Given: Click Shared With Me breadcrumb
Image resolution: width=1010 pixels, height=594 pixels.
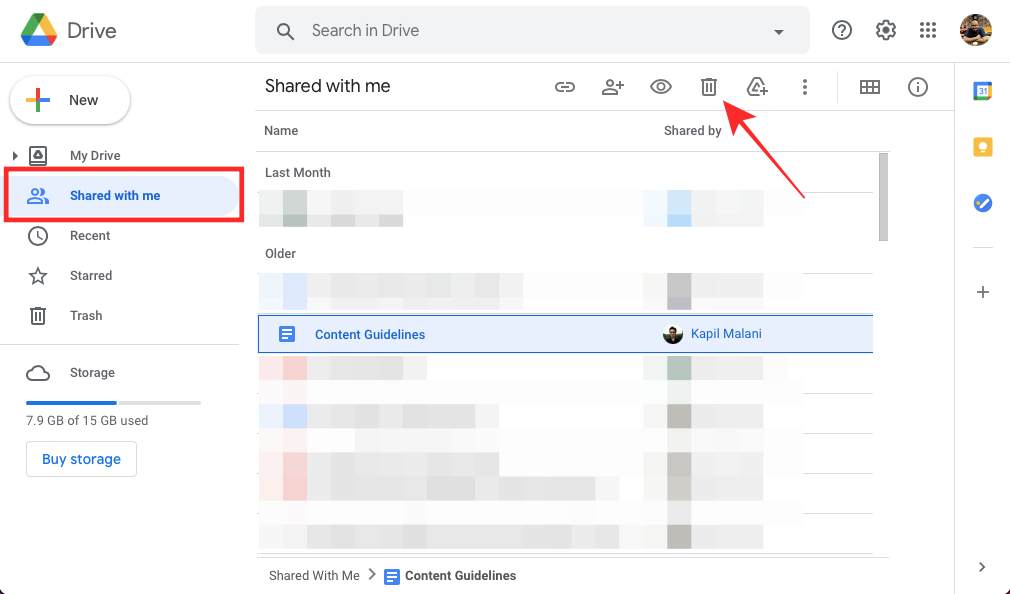Looking at the screenshot, I should pos(314,575).
